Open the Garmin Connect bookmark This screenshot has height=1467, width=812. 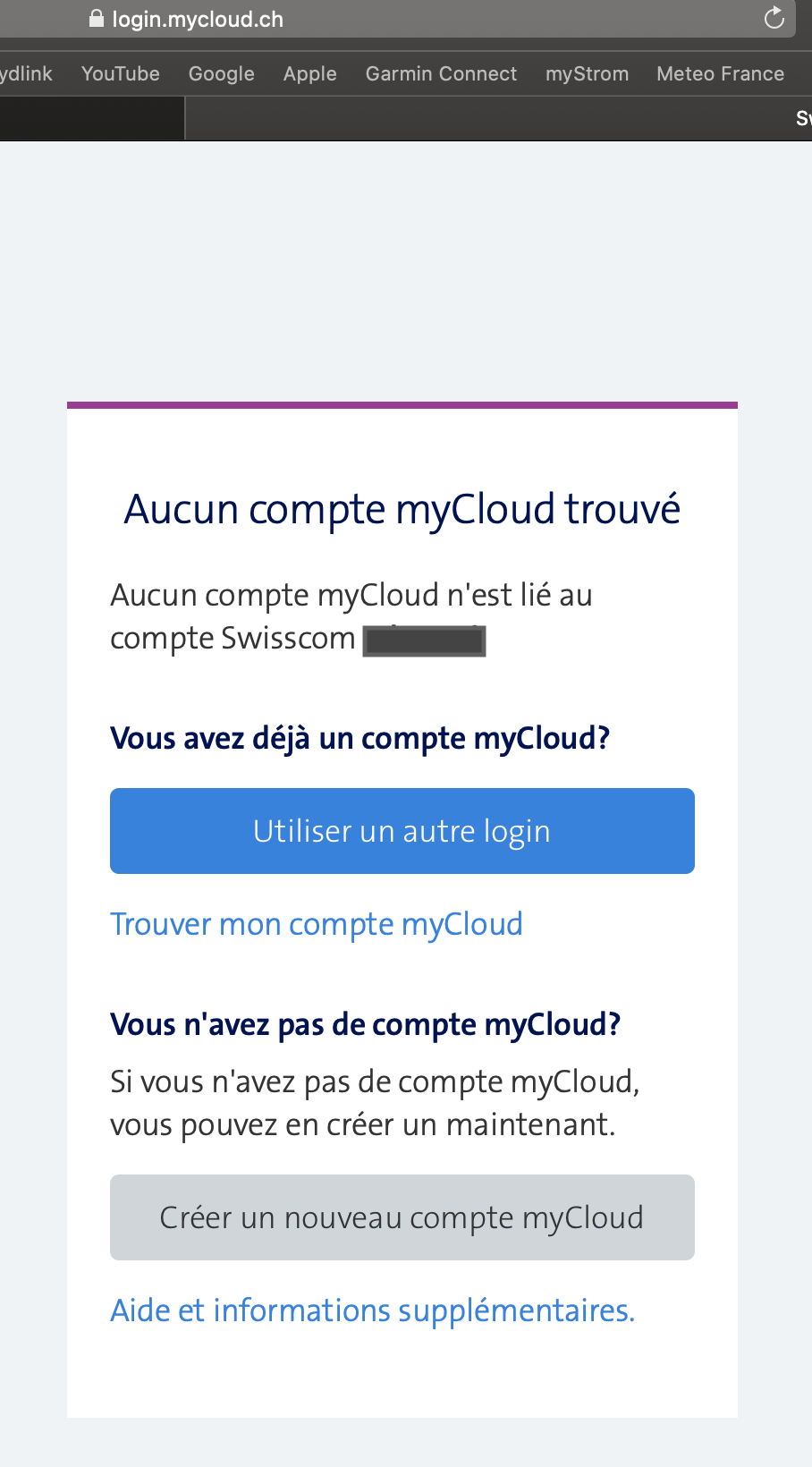[x=440, y=73]
